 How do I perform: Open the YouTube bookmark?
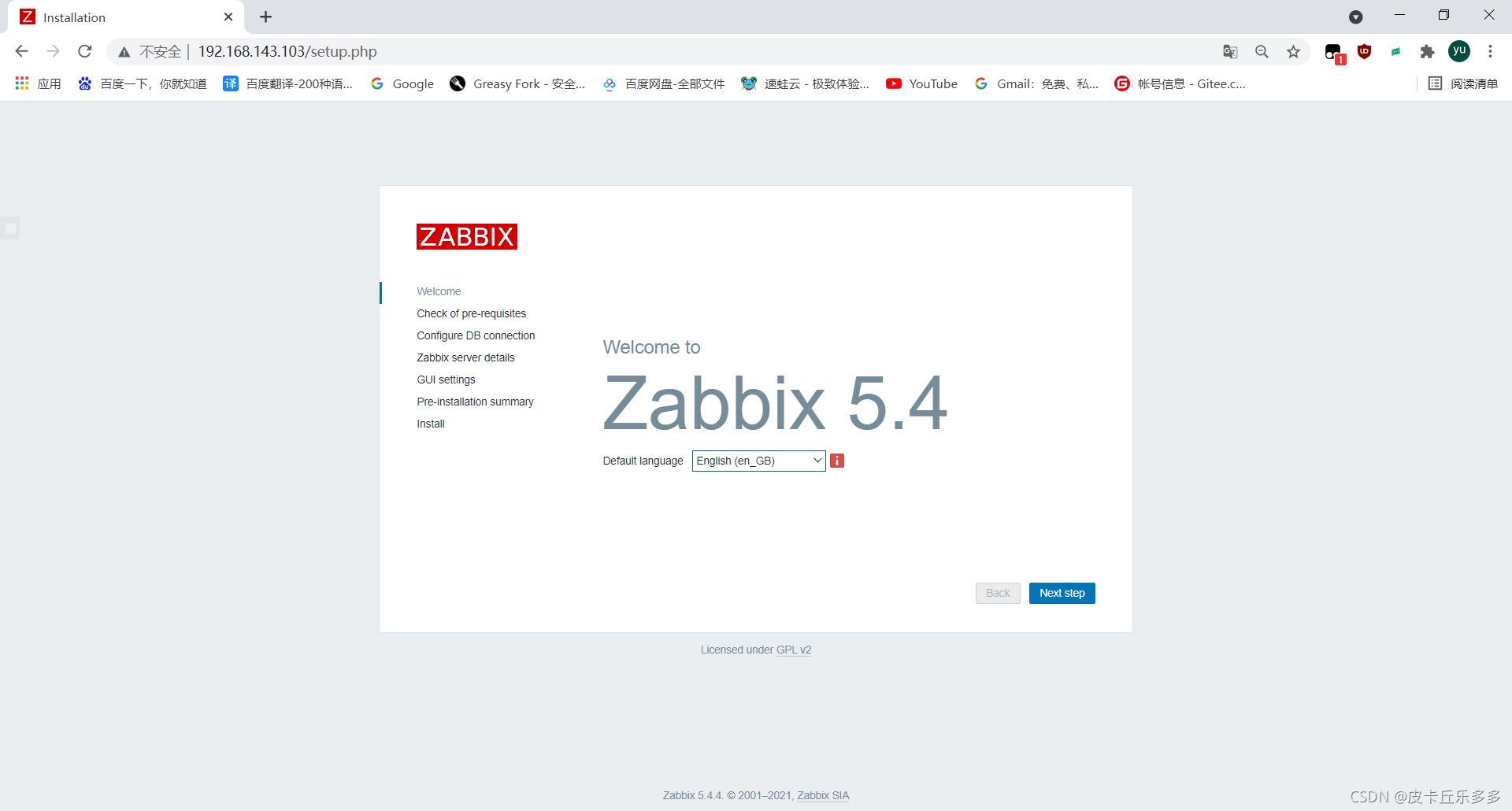[x=922, y=83]
